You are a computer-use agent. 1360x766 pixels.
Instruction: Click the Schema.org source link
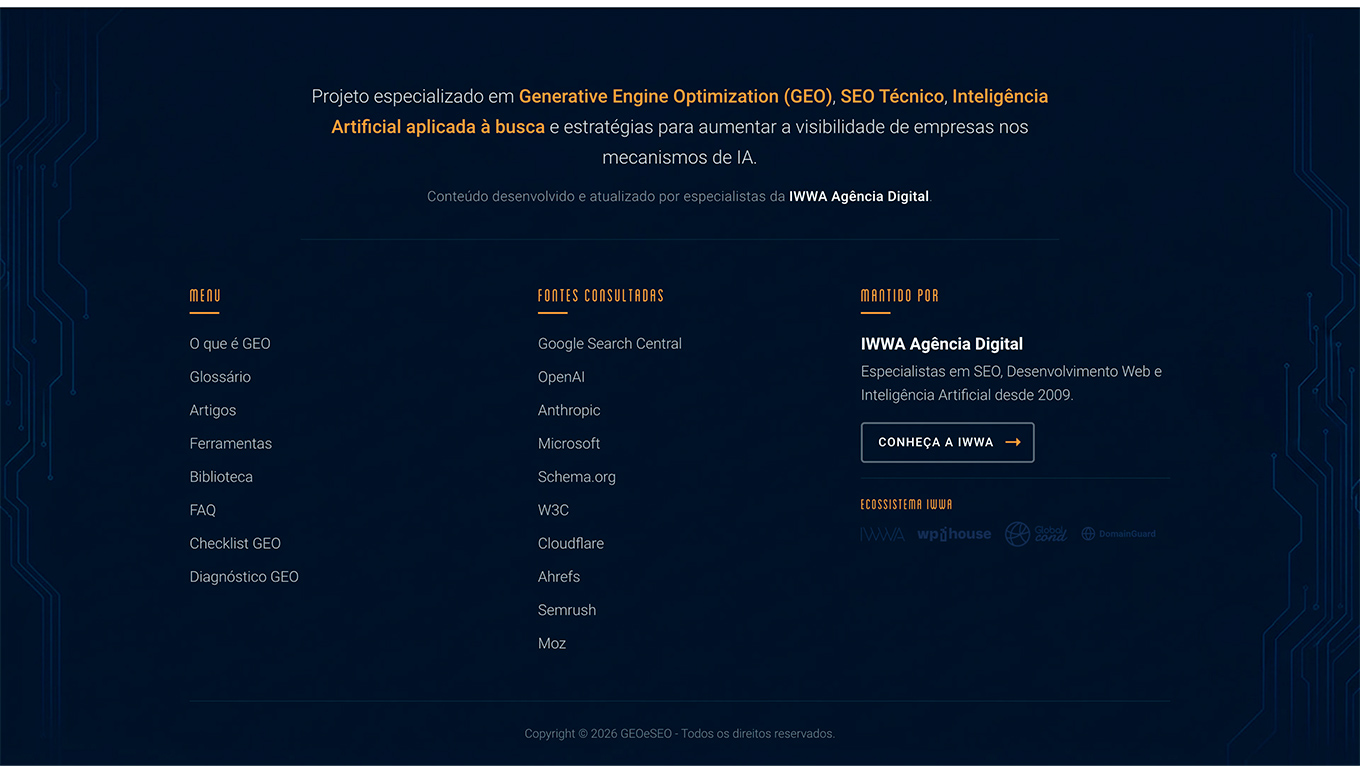coord(577,477)
